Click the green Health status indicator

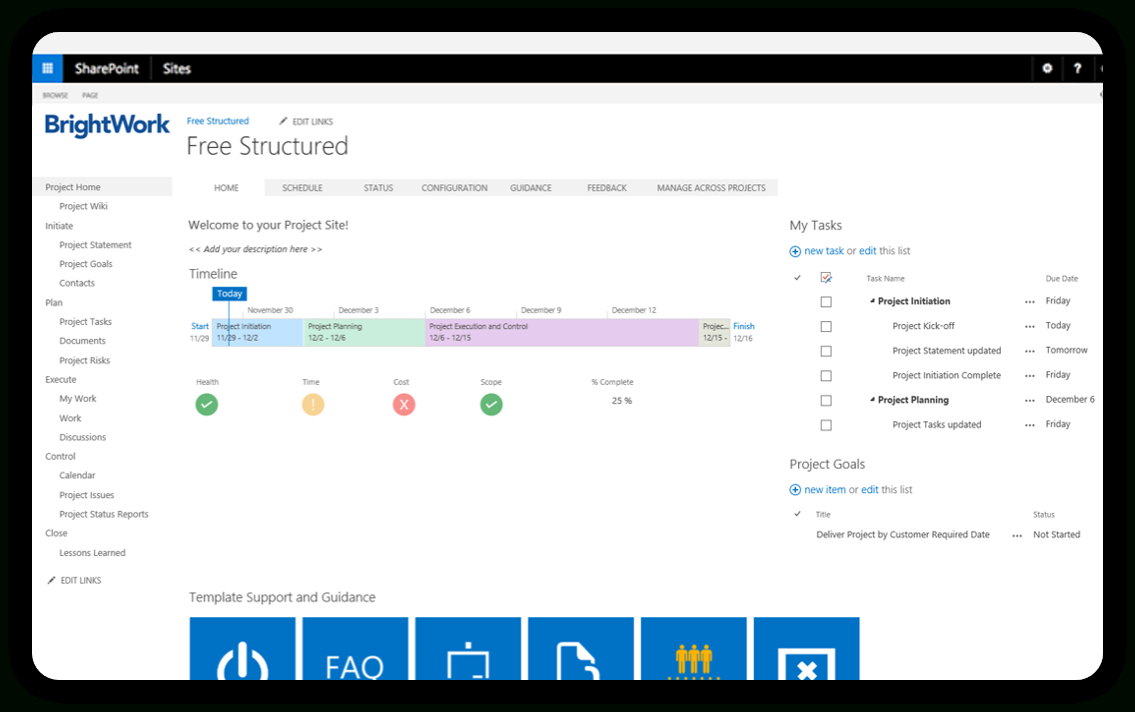(207, 404)
